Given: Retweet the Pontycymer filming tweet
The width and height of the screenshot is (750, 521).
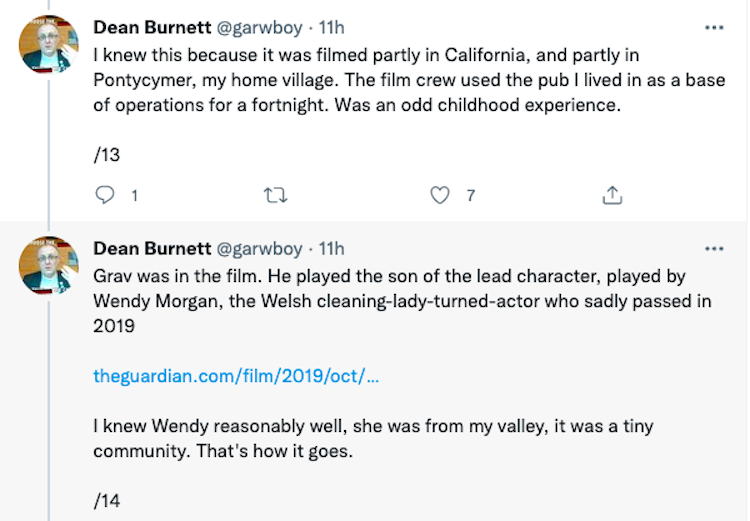Looking at the screenshot, I should coord(274,196).
